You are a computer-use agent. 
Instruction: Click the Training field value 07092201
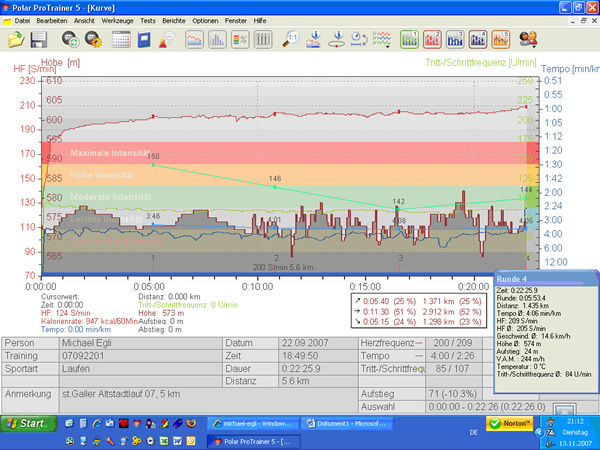tap(141, 356)
